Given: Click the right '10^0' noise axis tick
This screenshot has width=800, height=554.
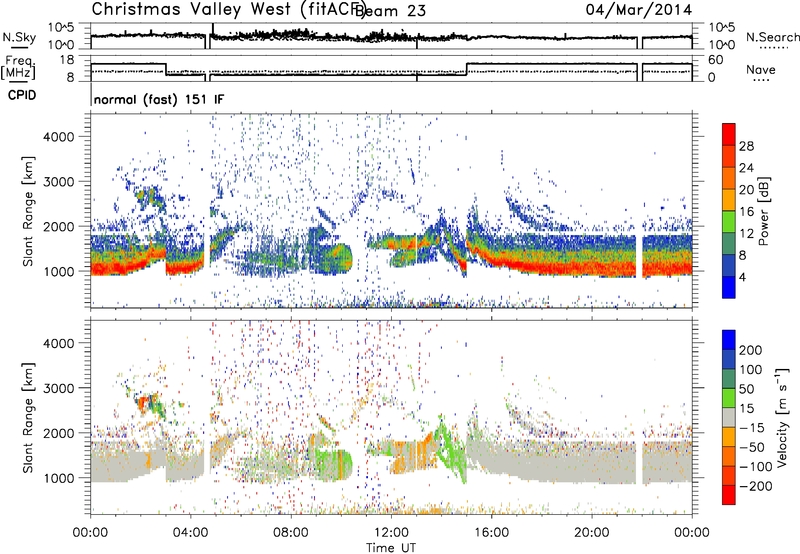Looking at the screenshot, I should point(722,45).
